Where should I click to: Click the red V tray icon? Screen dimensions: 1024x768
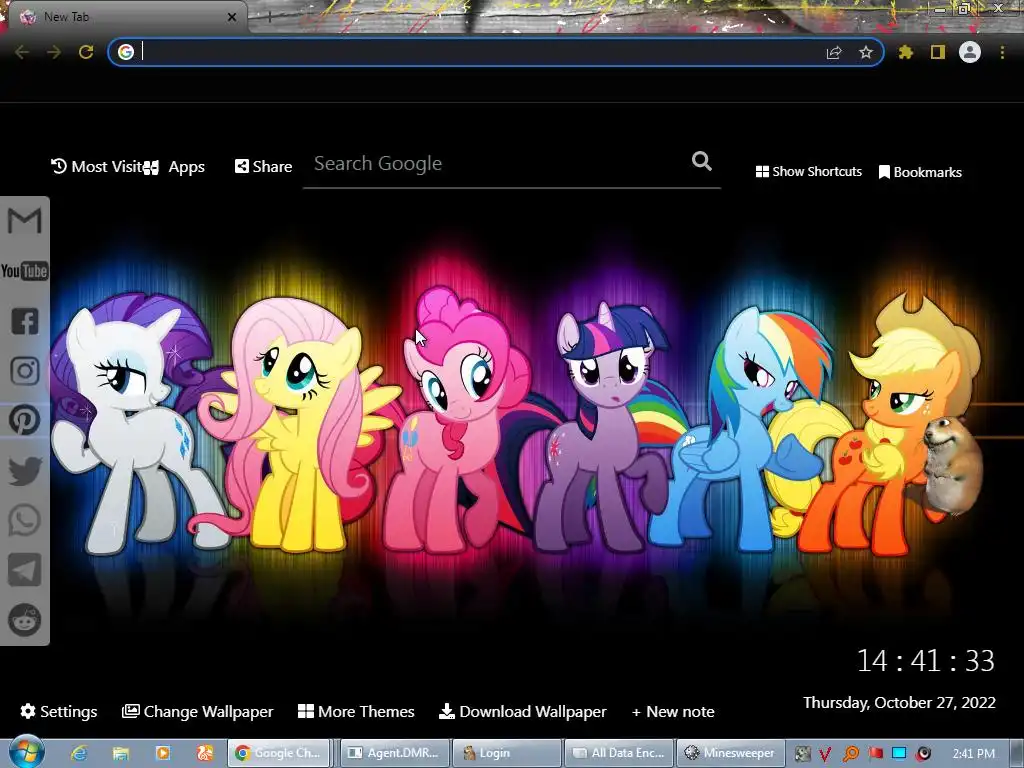coord(825,754)
